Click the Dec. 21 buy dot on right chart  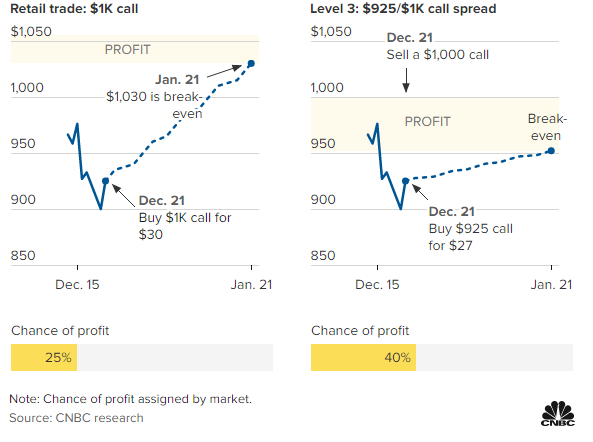(405, 181)
